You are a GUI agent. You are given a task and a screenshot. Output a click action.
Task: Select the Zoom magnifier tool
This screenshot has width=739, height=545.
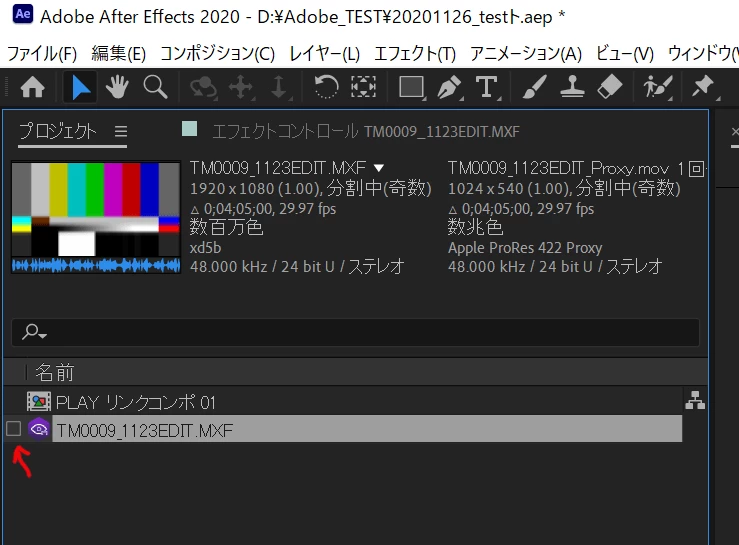[156, 87]
